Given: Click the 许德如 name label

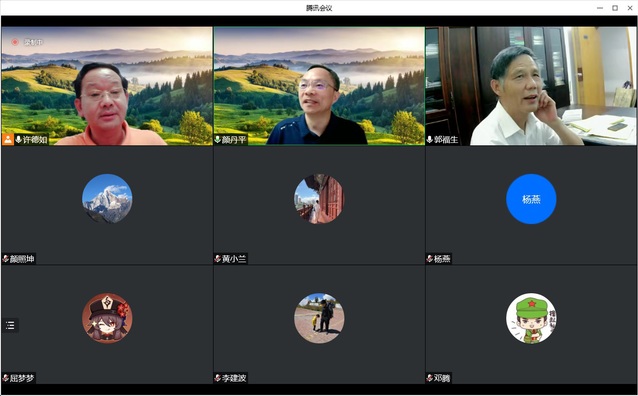Looking at the screenshot, I should 35,140.
